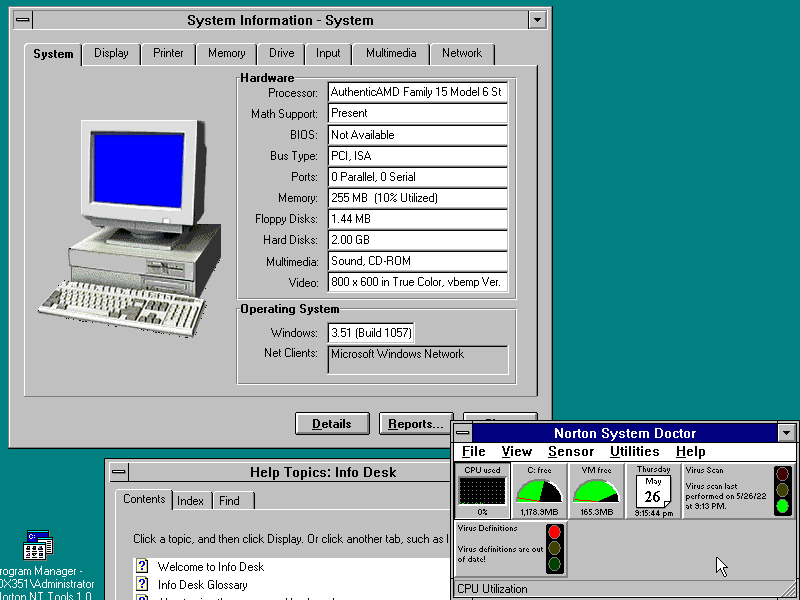
Task: Click the May 26 calendar sensor
Action: pos(653,491)
